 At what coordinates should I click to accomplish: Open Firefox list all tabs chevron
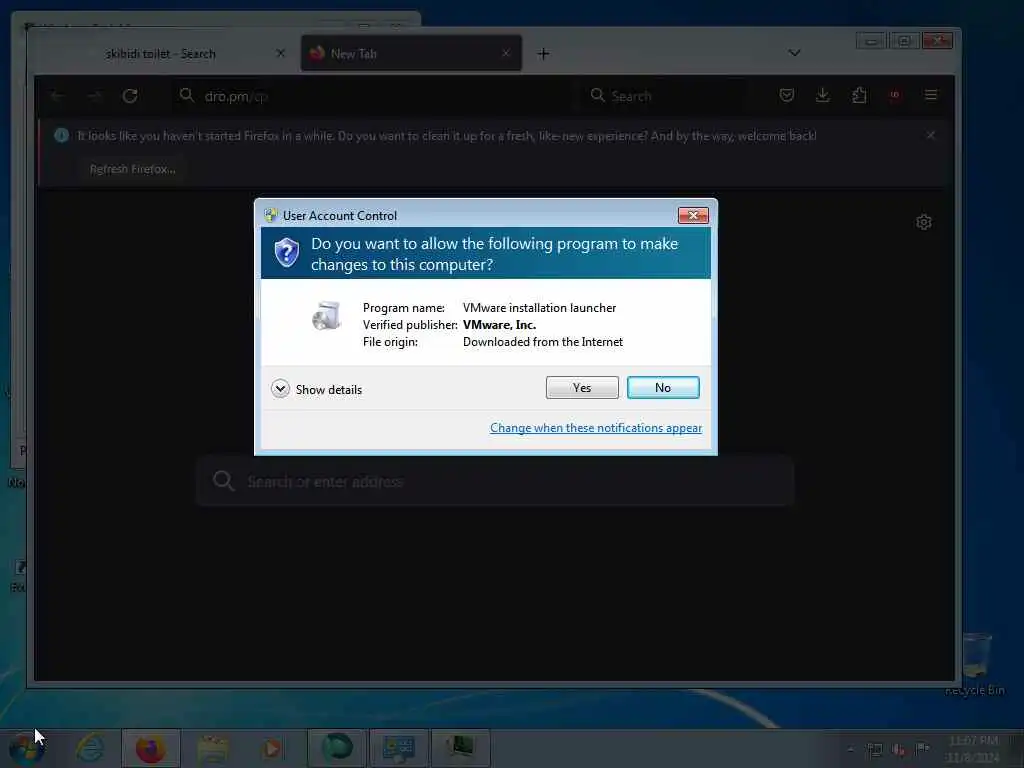794,53
